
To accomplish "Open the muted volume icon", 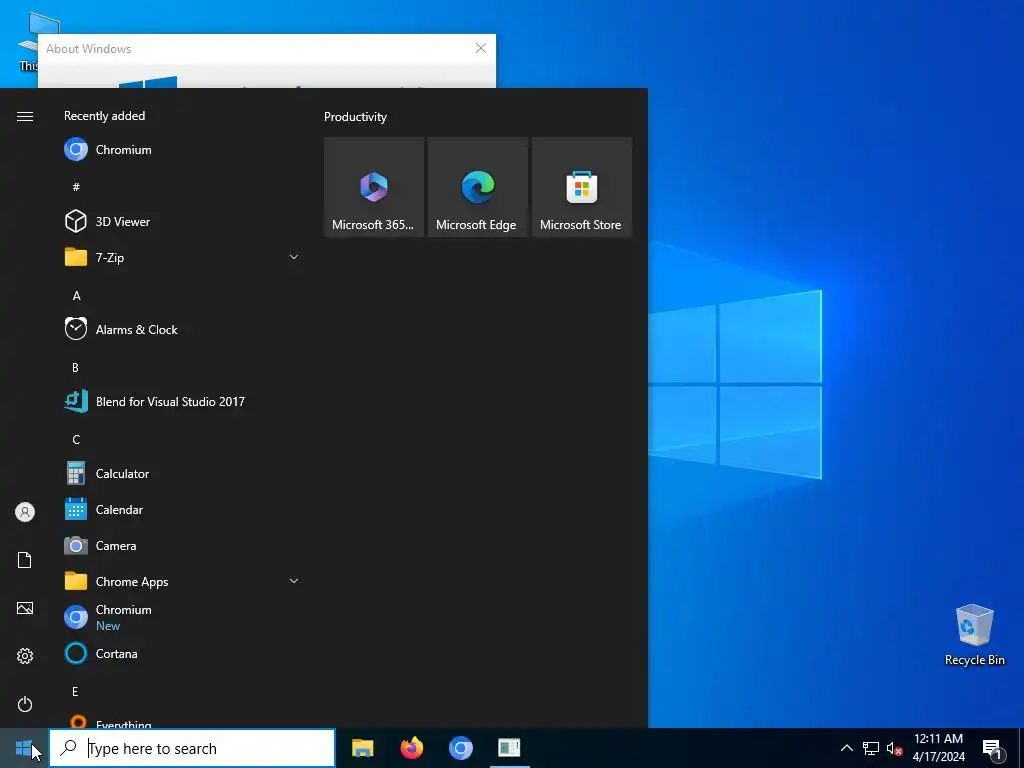I will [x=894, y=748].
